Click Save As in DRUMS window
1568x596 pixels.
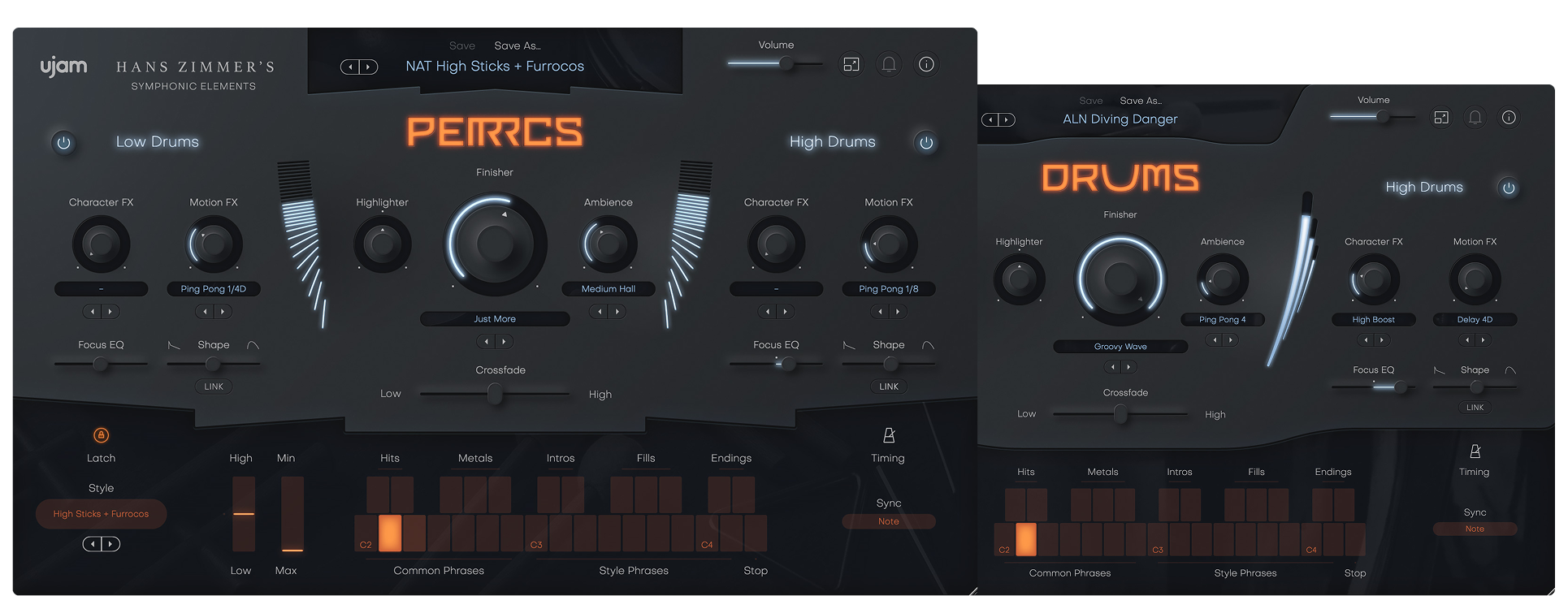tap(1141, 101)
